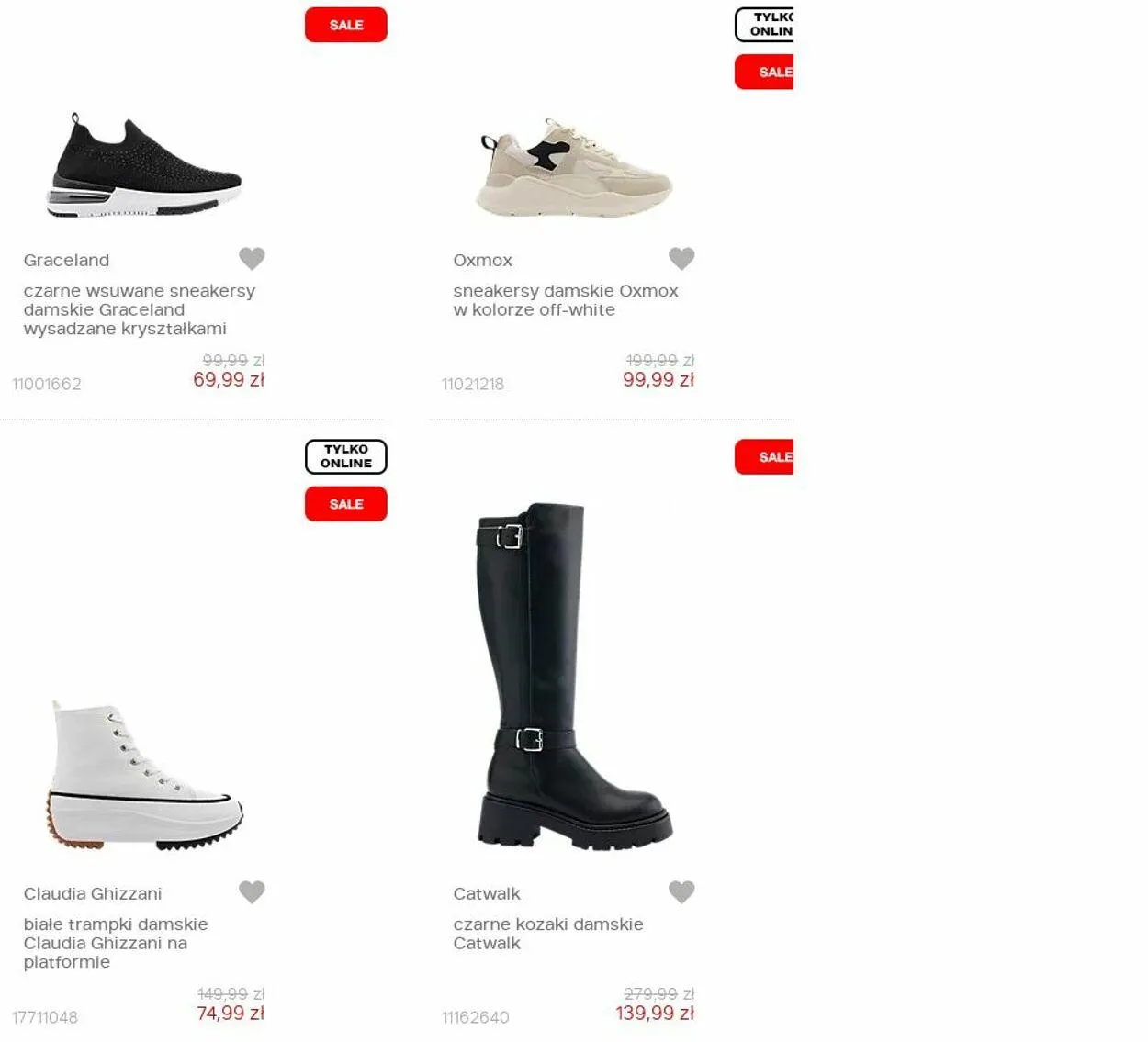Add Claudia Ghizzani trampki to wishlist heart
1148x1042 pixels.
point(252,891)
